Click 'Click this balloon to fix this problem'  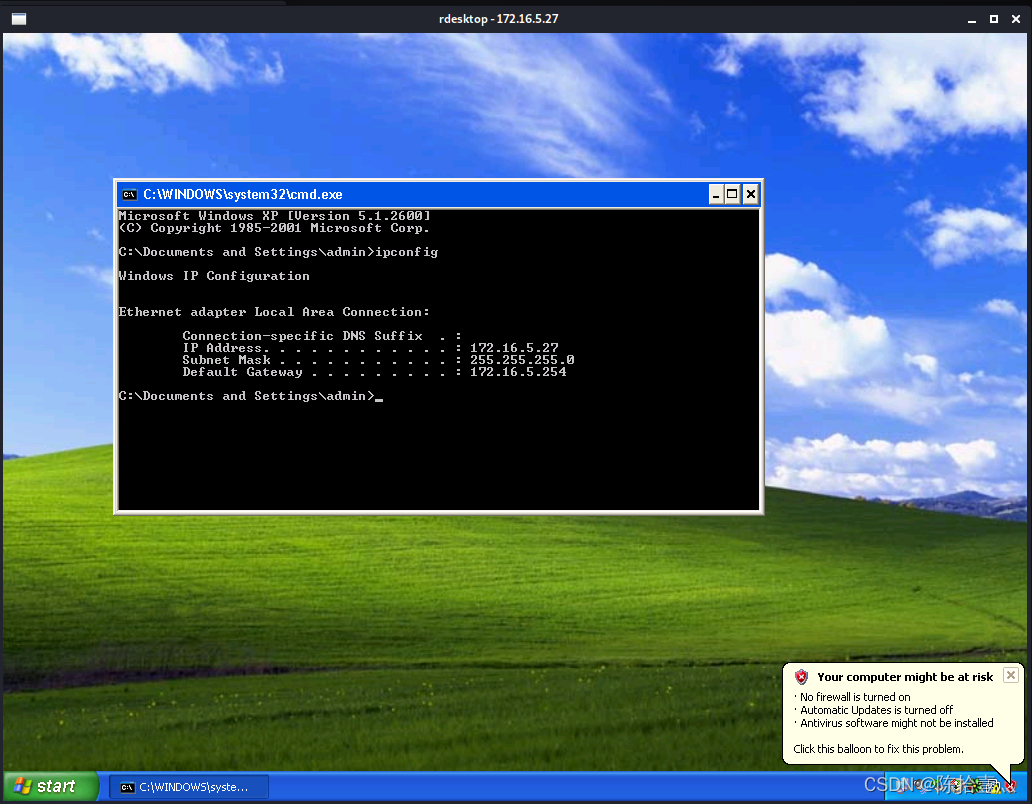878,749
